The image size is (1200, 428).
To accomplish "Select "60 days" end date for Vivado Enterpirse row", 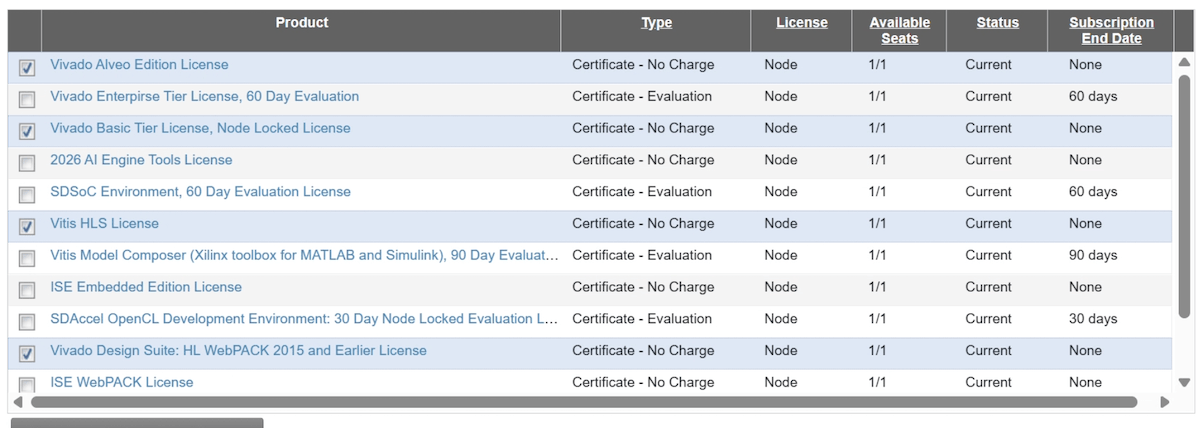I will click(1093, 97).
